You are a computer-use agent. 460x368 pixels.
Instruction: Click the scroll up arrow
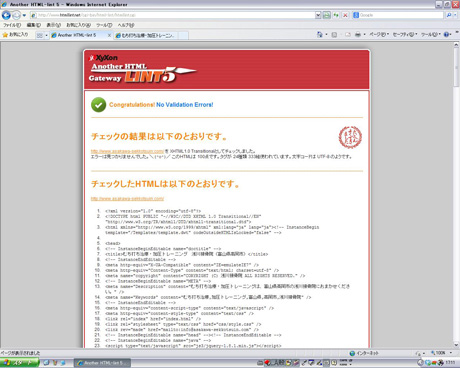tap(456, 45)
